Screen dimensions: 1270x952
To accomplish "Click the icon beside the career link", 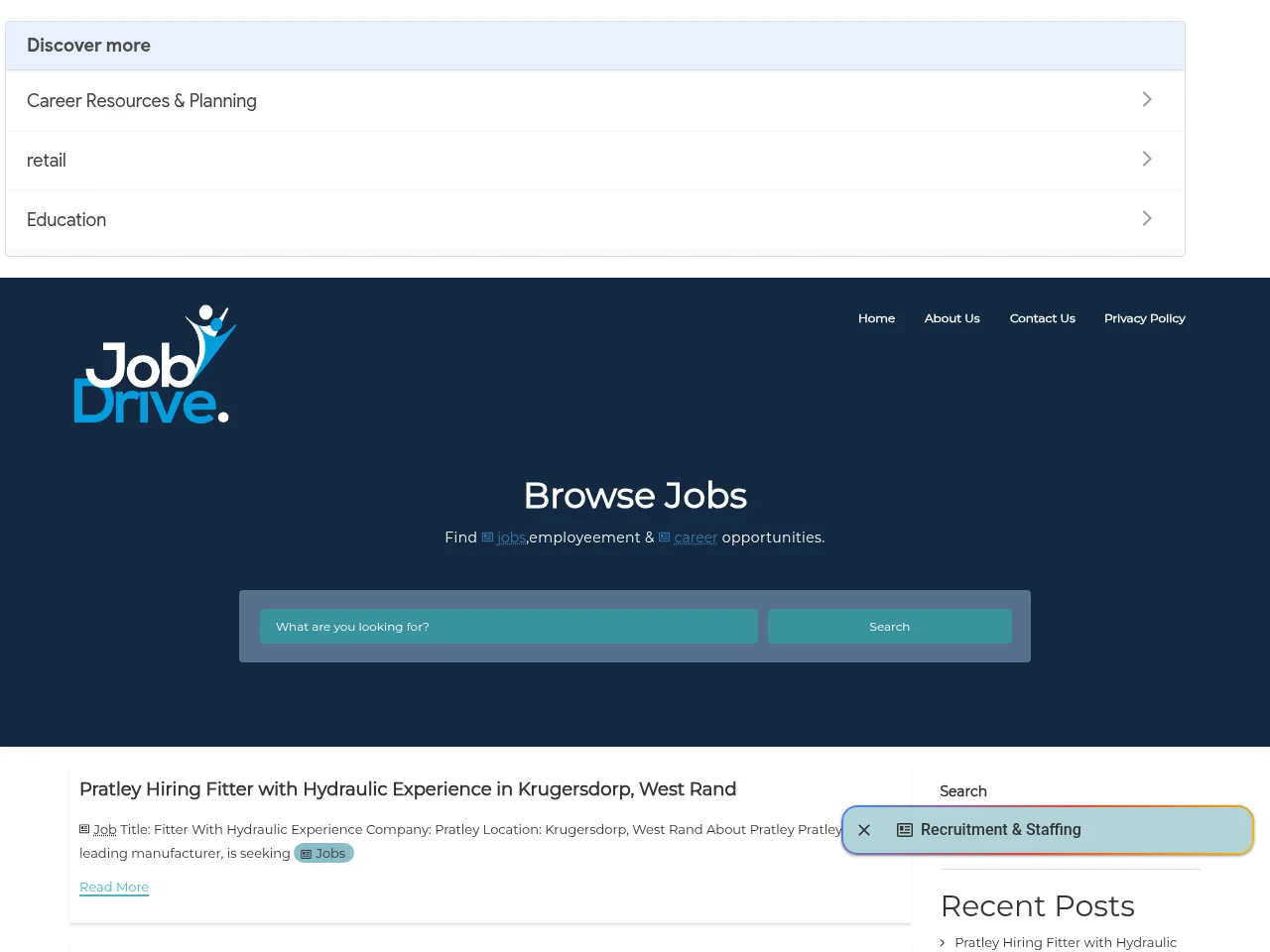I will (665, 537).
